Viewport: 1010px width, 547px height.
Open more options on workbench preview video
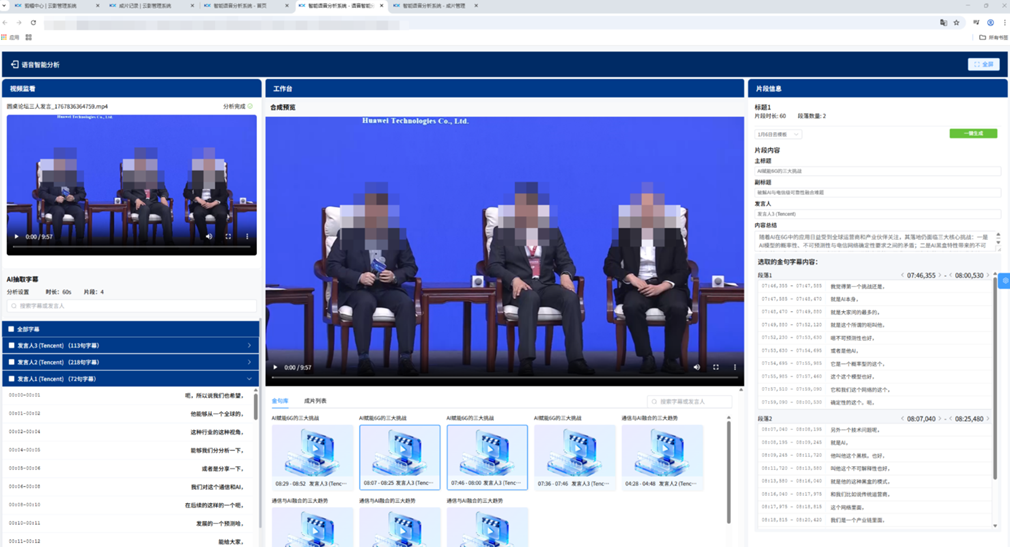pyautogui.click(x=735, y=367)
